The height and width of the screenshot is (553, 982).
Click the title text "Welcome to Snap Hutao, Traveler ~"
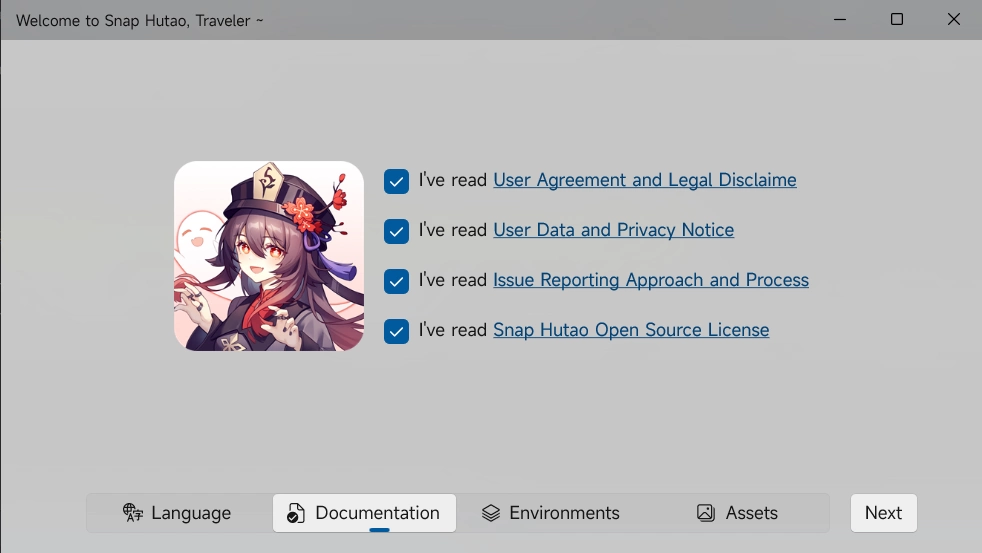tap(140, 21)
